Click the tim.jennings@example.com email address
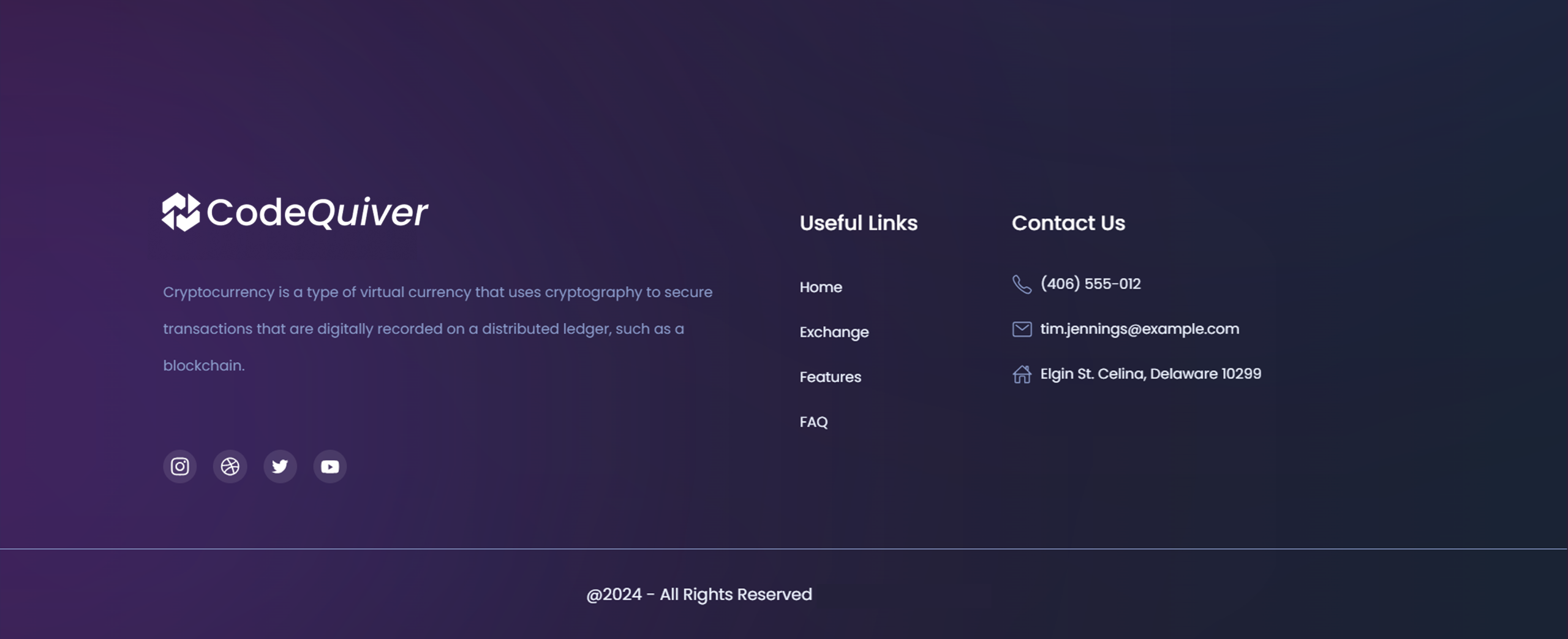 pos(1139,329)
